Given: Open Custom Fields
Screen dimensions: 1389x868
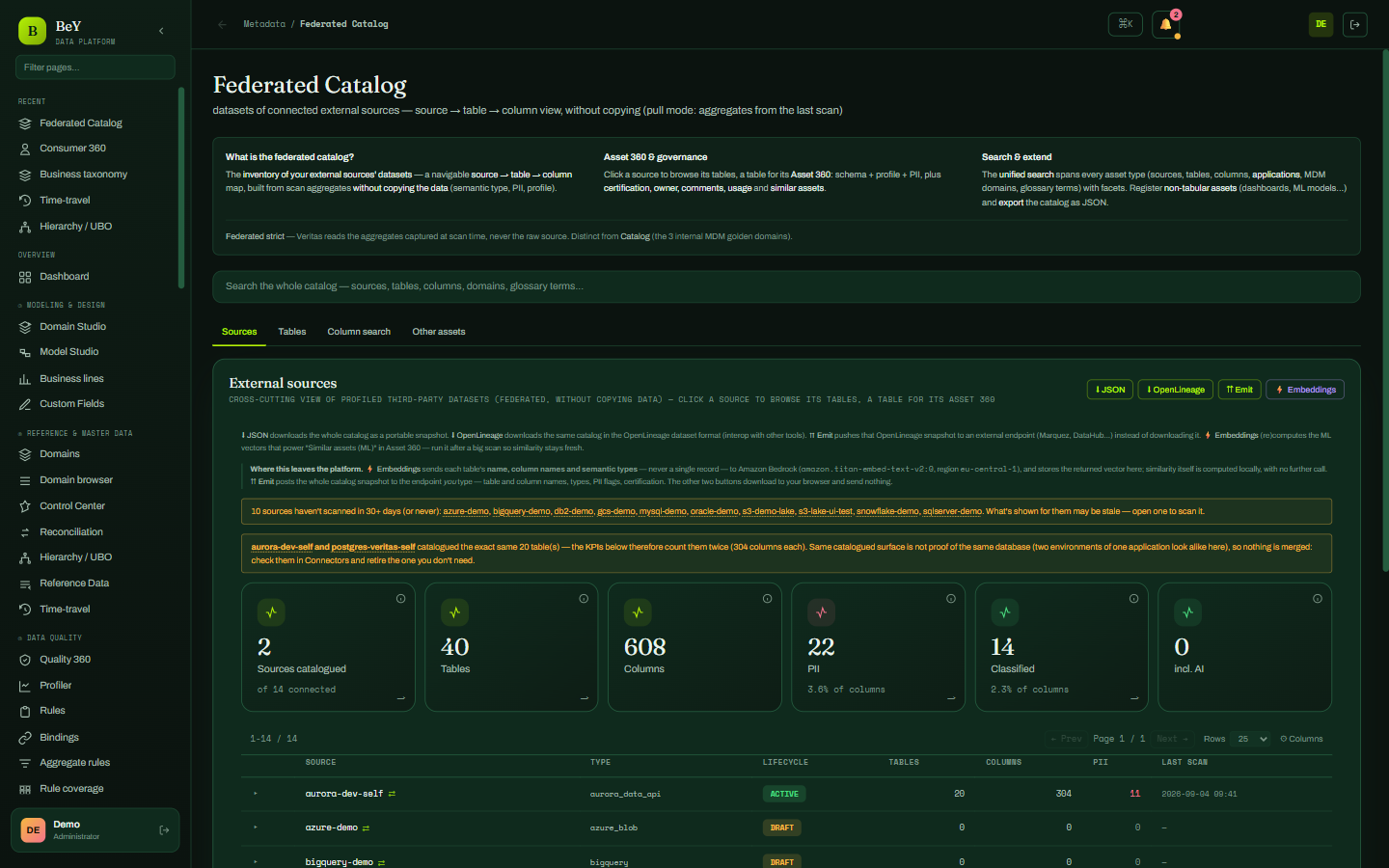Looking at the screenshot, I should pos(71,404).
